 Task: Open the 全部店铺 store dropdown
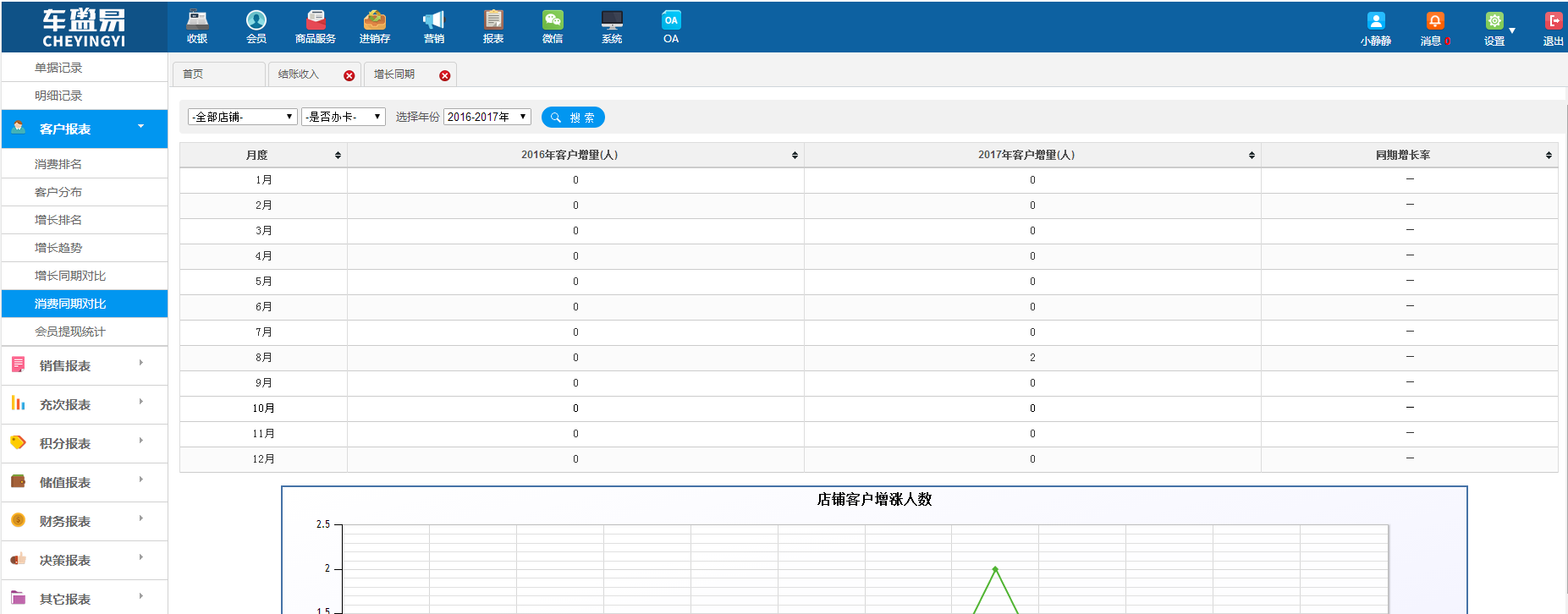click(x=243, y=117)
